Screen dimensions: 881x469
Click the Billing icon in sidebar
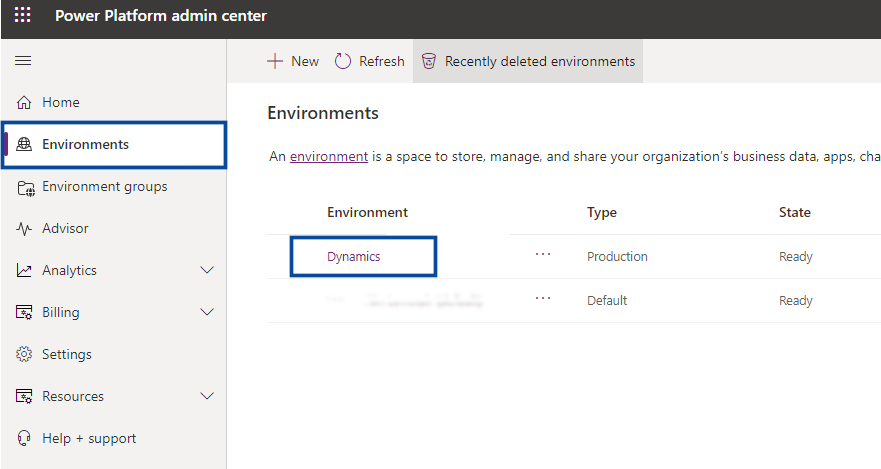click(24, 312)
